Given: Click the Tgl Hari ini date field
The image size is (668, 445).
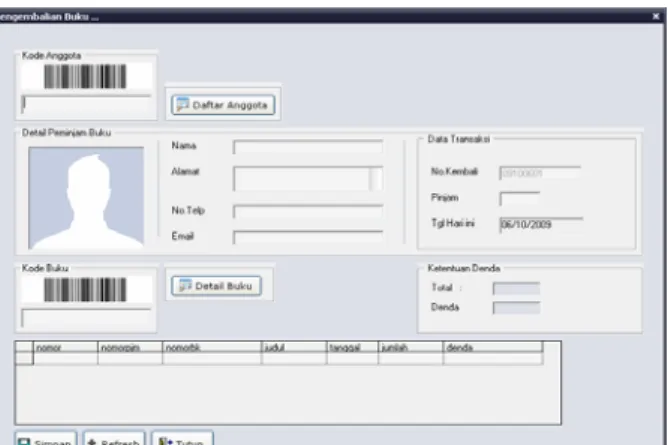Looking at the screenshot, I should (541, 224).
